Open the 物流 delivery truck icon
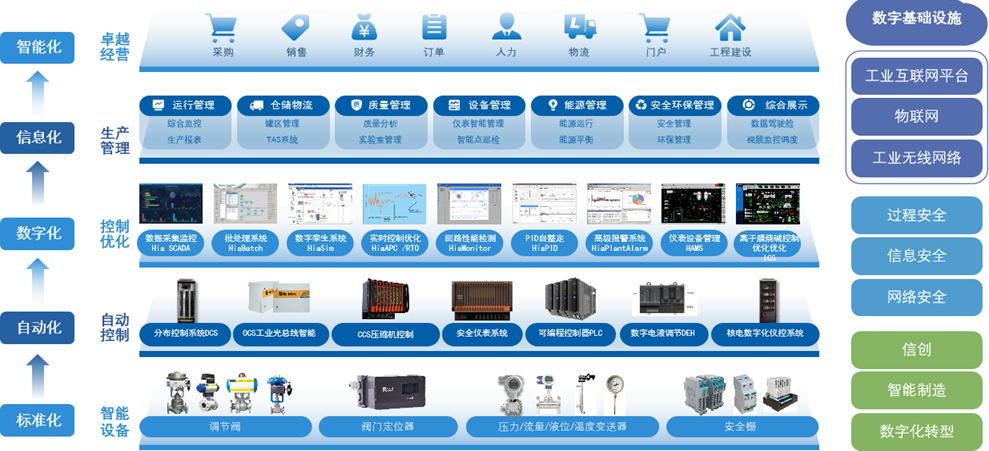 (579, 27)
